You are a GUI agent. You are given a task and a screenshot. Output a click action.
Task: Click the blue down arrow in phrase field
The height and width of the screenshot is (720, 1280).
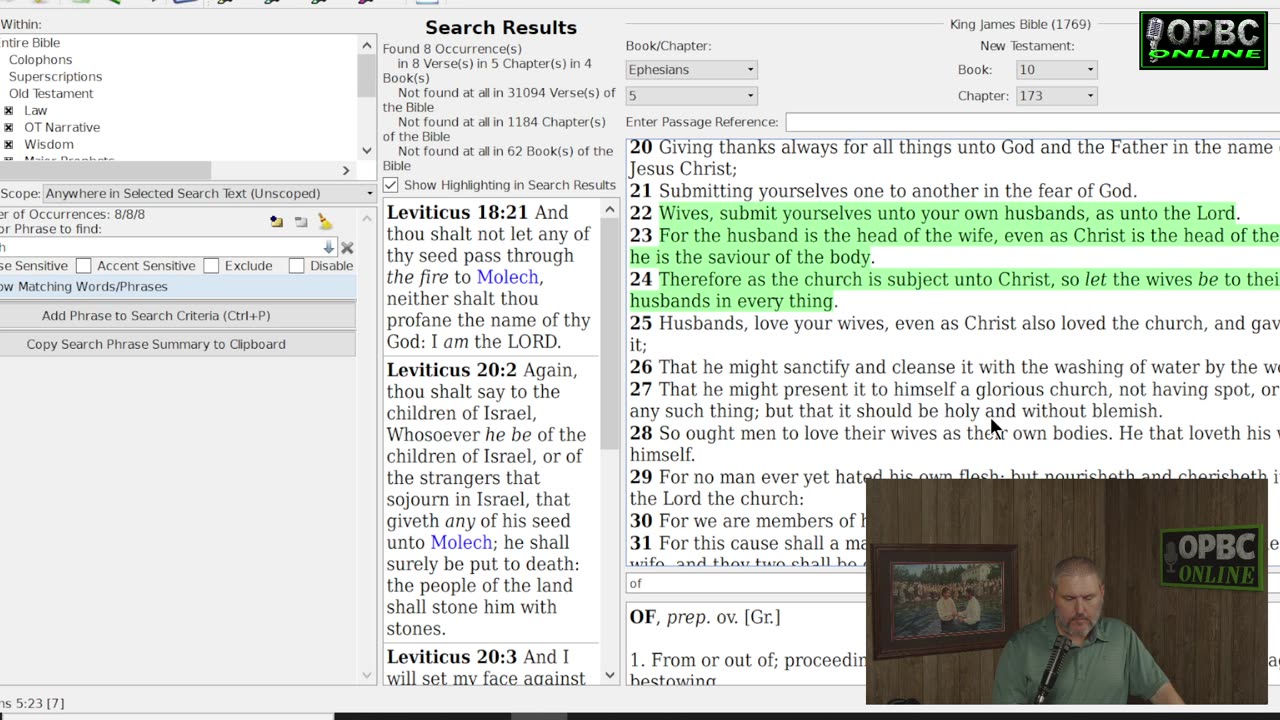coord(328,247)
